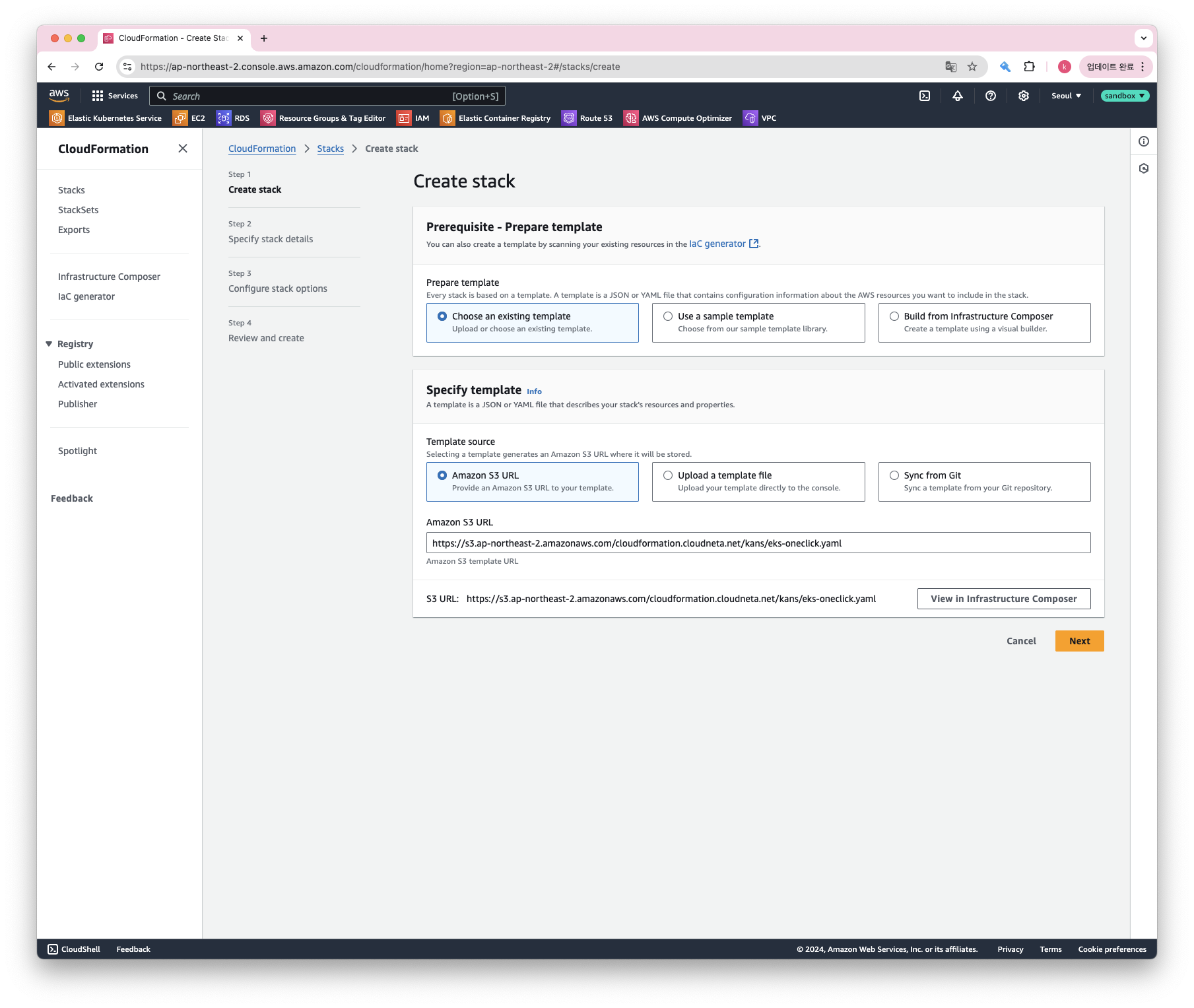
Task: Open the IAM shortcut
Action: tap(413, 118)
